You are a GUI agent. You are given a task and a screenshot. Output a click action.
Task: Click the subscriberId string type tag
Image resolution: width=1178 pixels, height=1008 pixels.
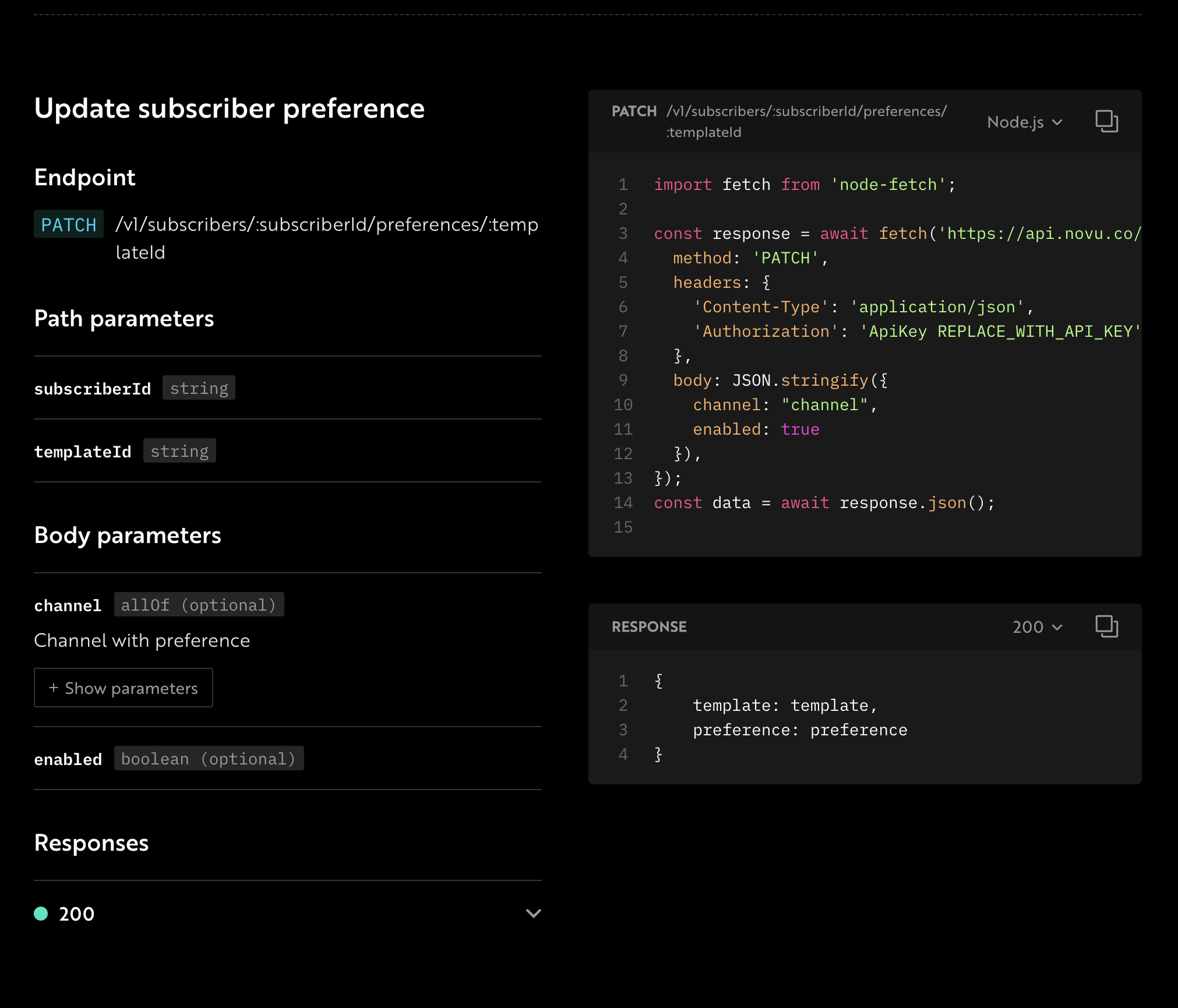pos(199,388)
